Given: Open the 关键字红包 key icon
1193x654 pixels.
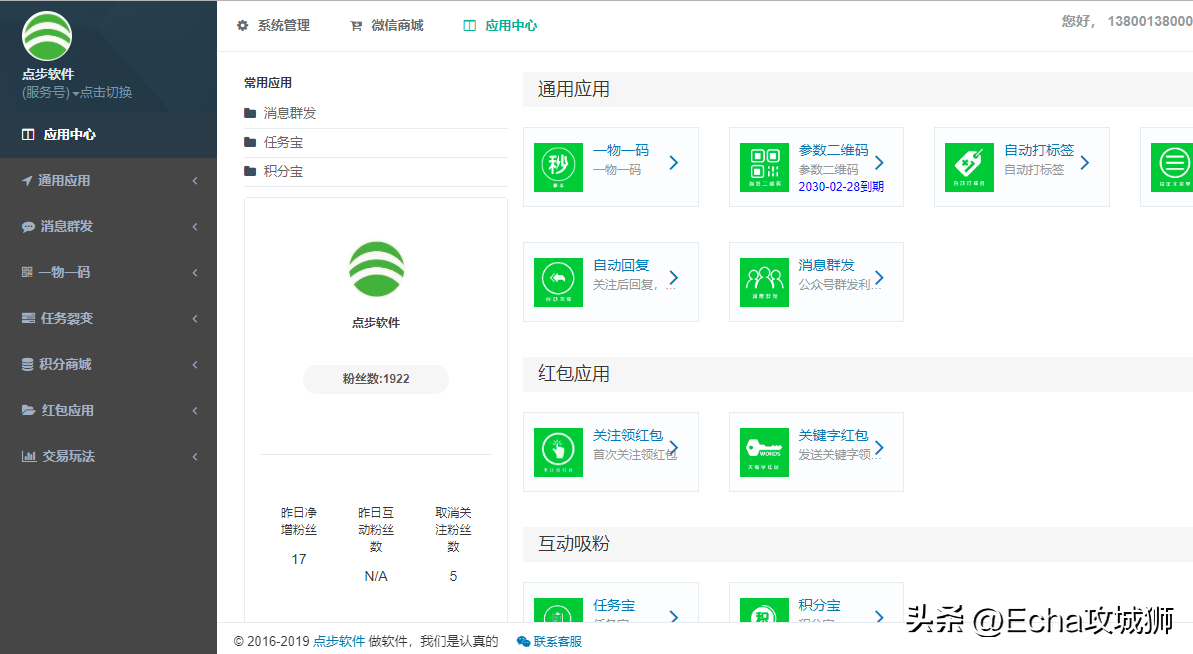Looking at the screenshot, I should pos(764,452).
